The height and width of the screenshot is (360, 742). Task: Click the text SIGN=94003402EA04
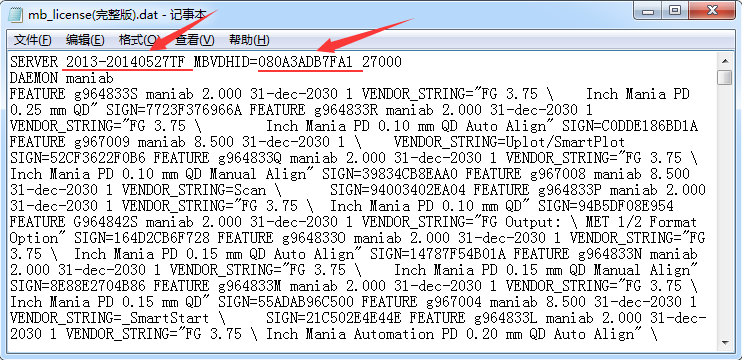(x=398, y=190)
